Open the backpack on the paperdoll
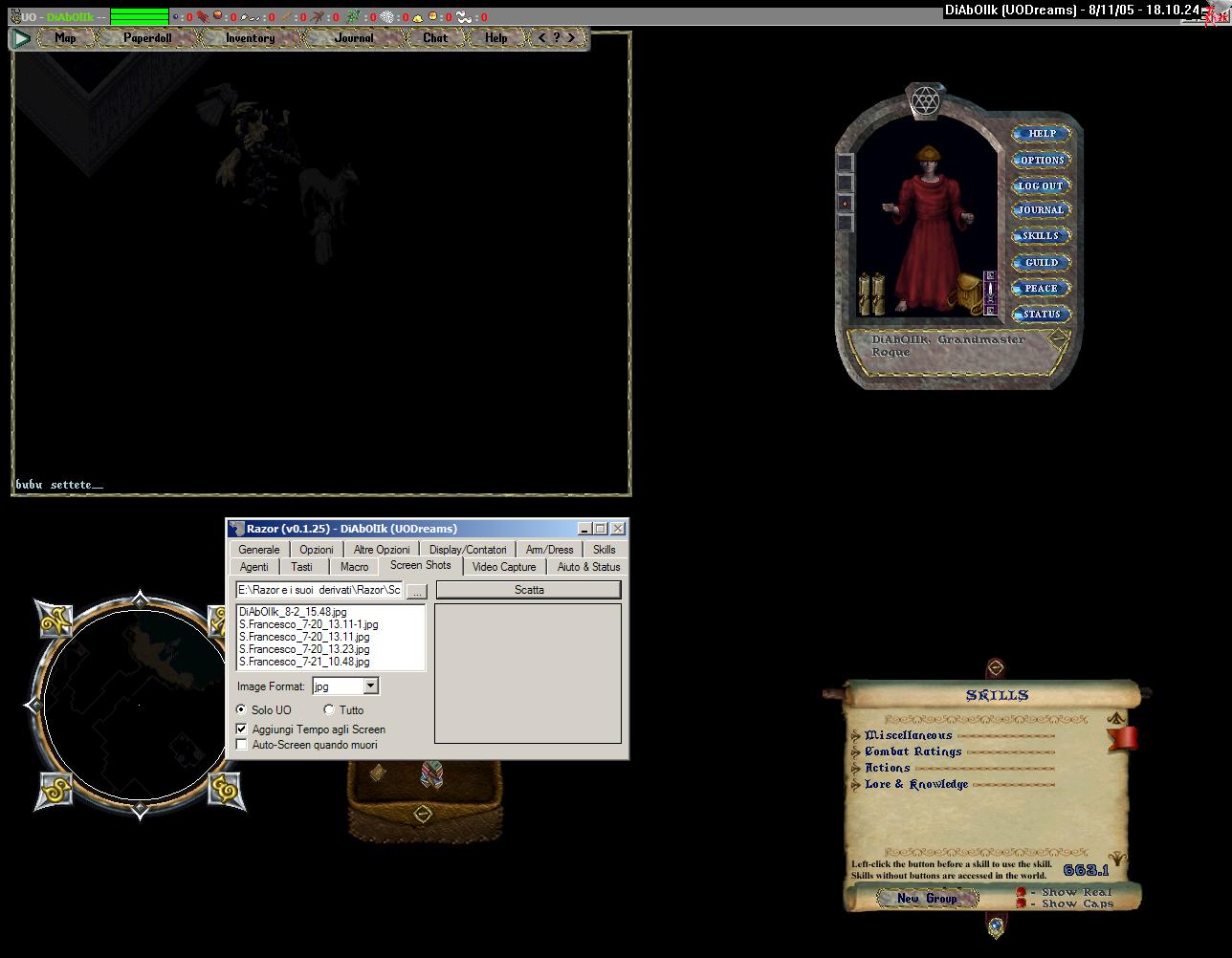Image resolution: width=1232 pixels, height=958 pixels. [968, 294]
